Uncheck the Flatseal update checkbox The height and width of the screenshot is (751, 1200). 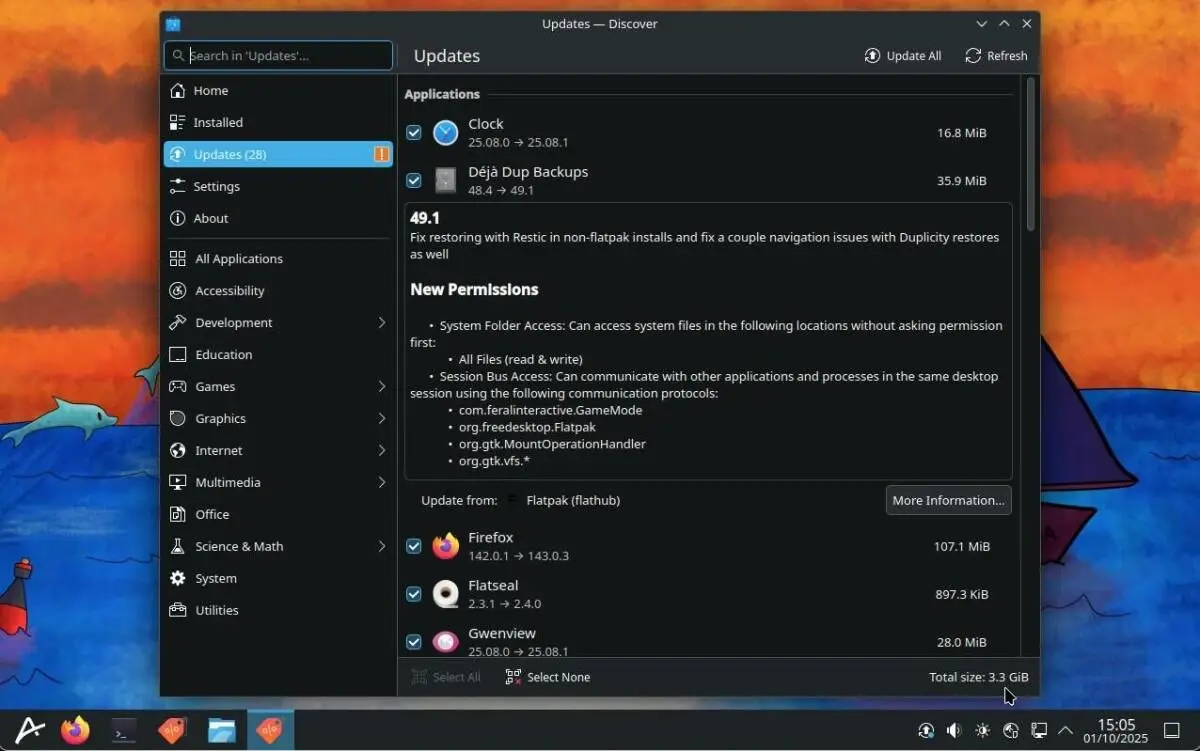point(414,594)
